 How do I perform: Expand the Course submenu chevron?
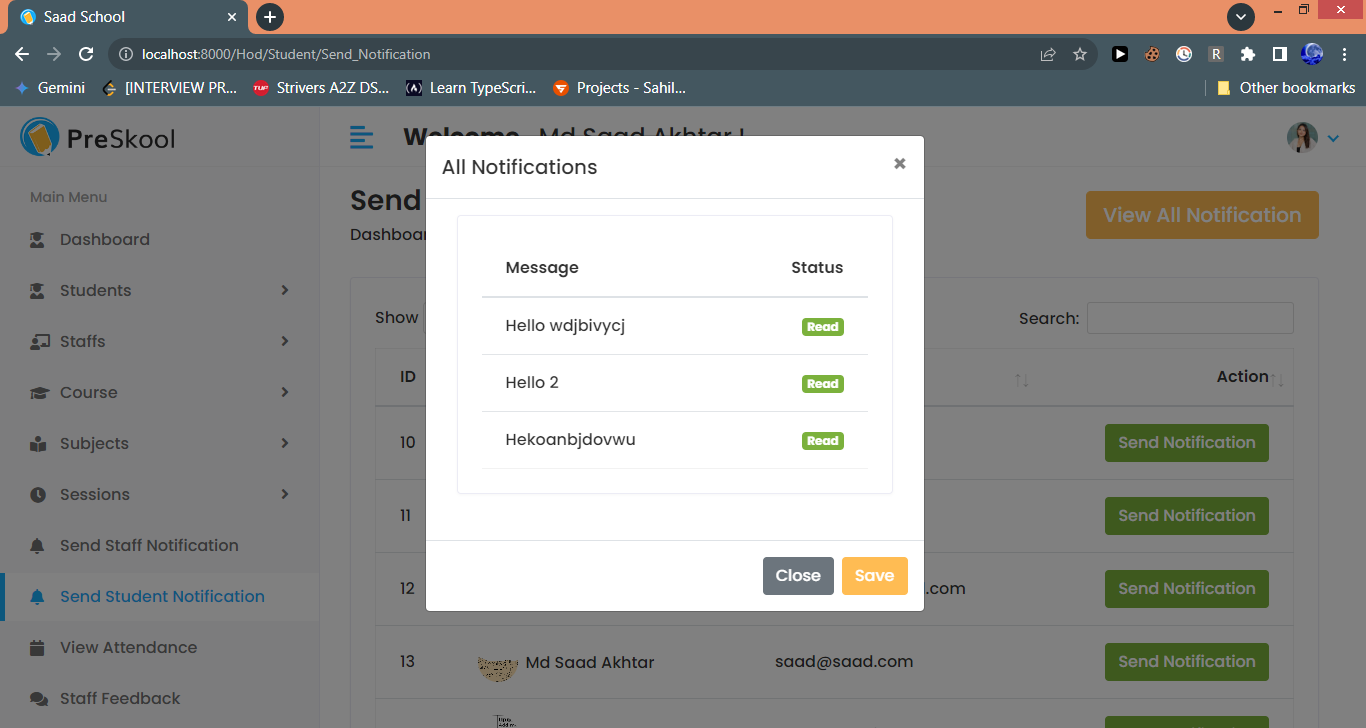[x=285, y=392]
